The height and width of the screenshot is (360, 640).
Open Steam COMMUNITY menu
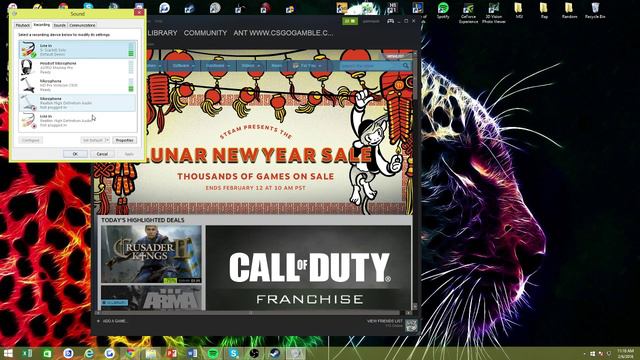205,33
